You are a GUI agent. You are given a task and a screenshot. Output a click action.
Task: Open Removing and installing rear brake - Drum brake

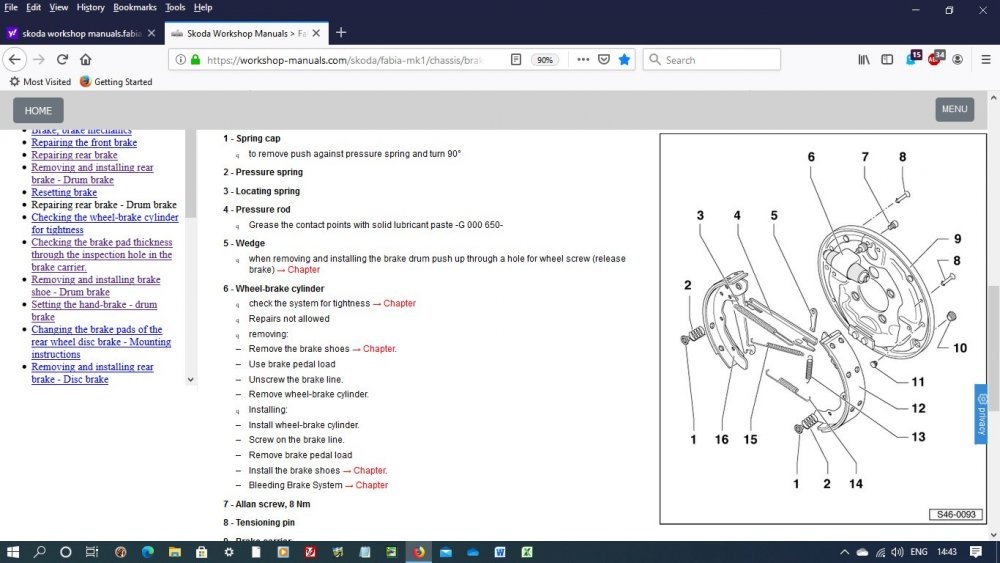(92, 173)
